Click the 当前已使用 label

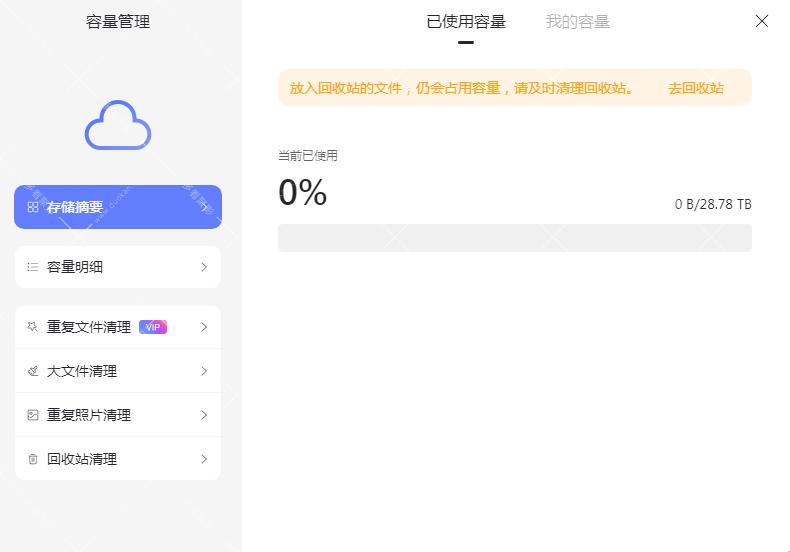tap(308, 156)
